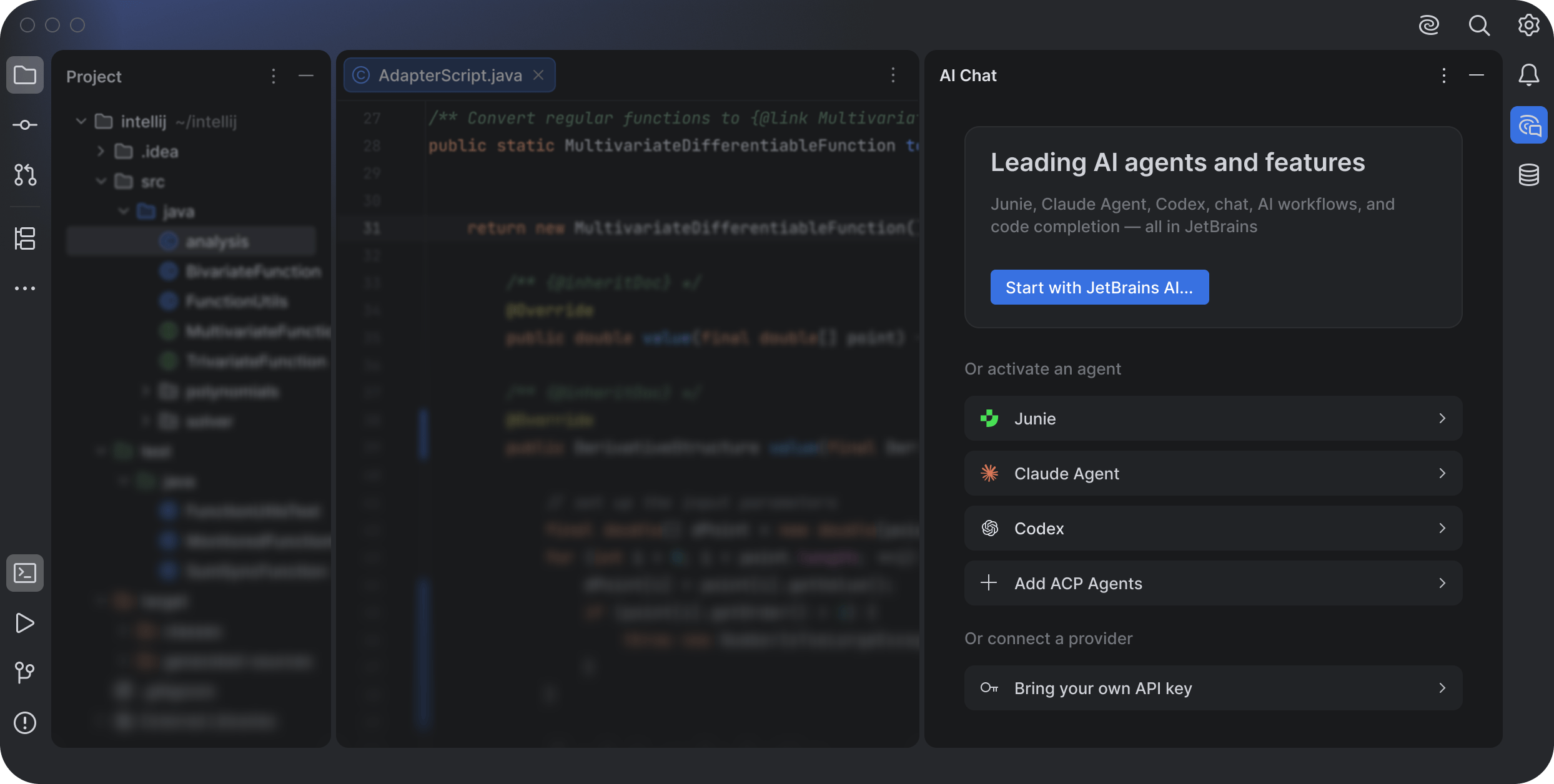Open Project panel options menu
Screen dimensions: 1554x784
274,76
